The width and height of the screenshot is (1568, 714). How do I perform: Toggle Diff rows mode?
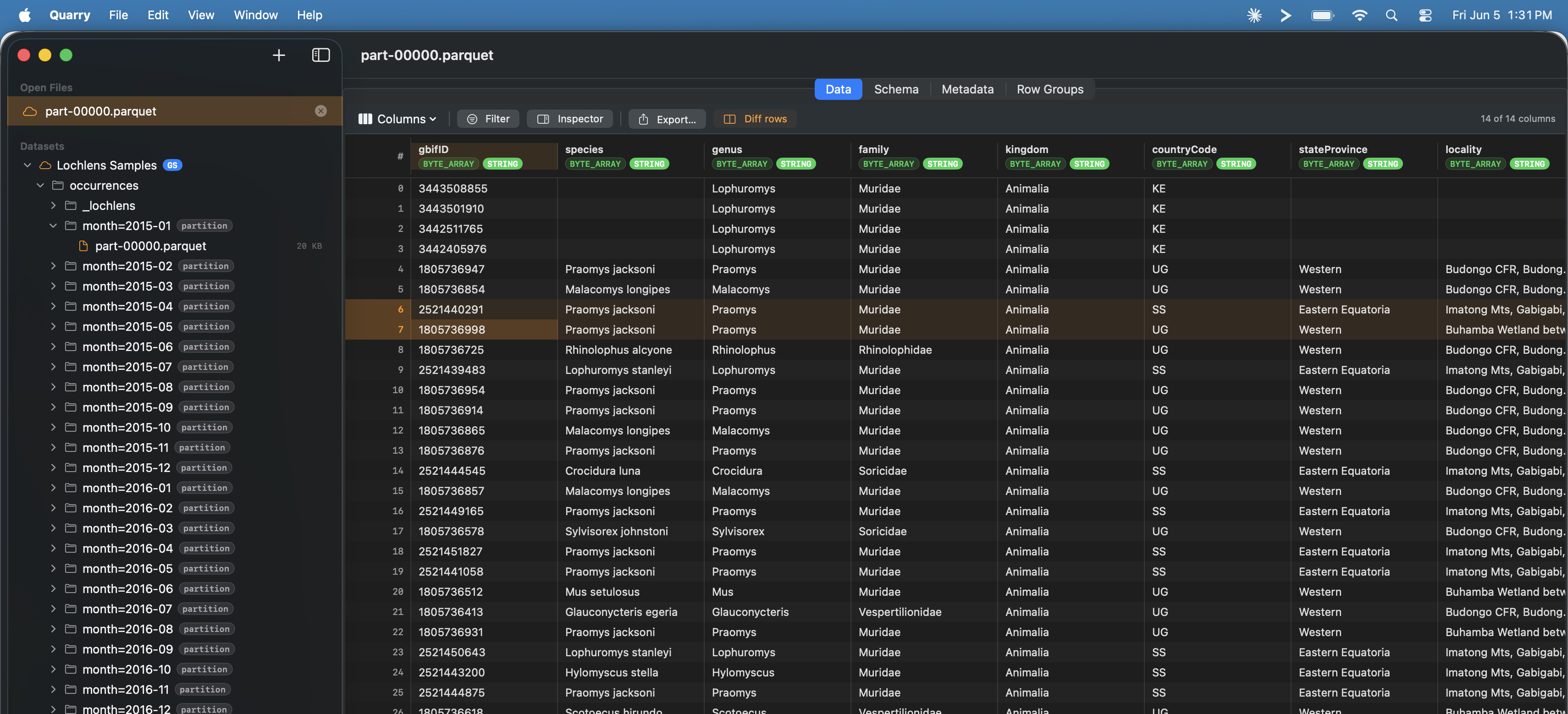755,119
